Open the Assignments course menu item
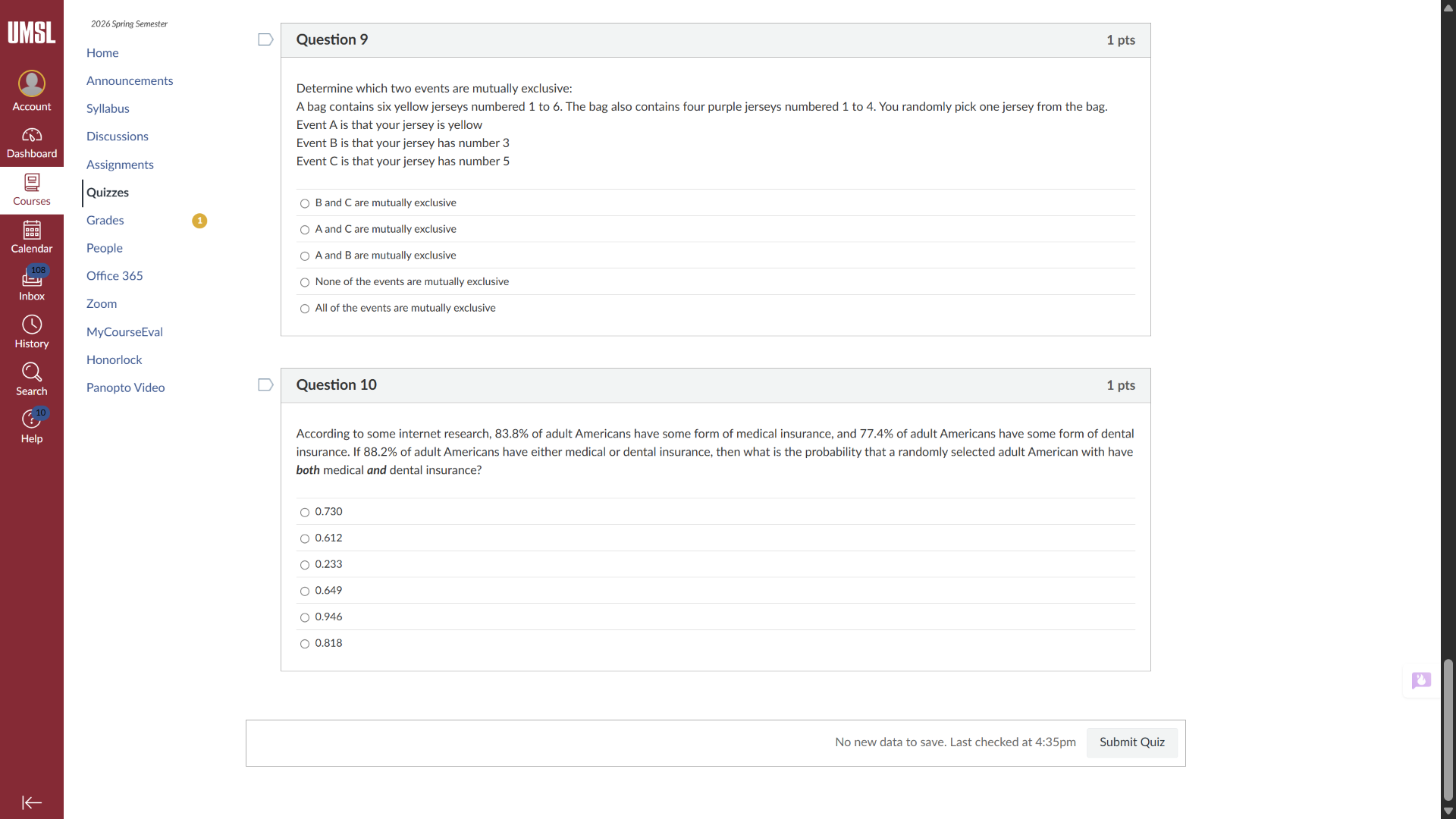This screenshot has width=1456, height=819. [120, 165]
